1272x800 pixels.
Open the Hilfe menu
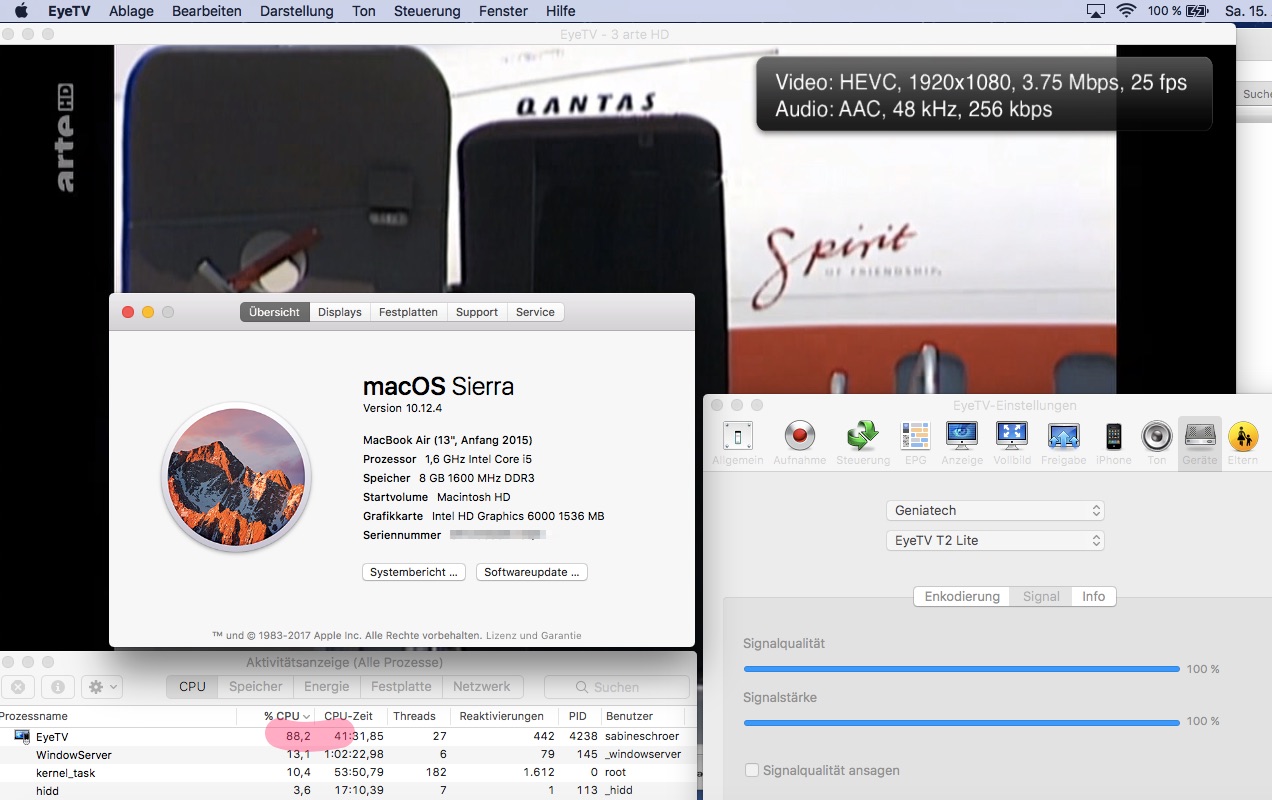(x=561, y=11)
